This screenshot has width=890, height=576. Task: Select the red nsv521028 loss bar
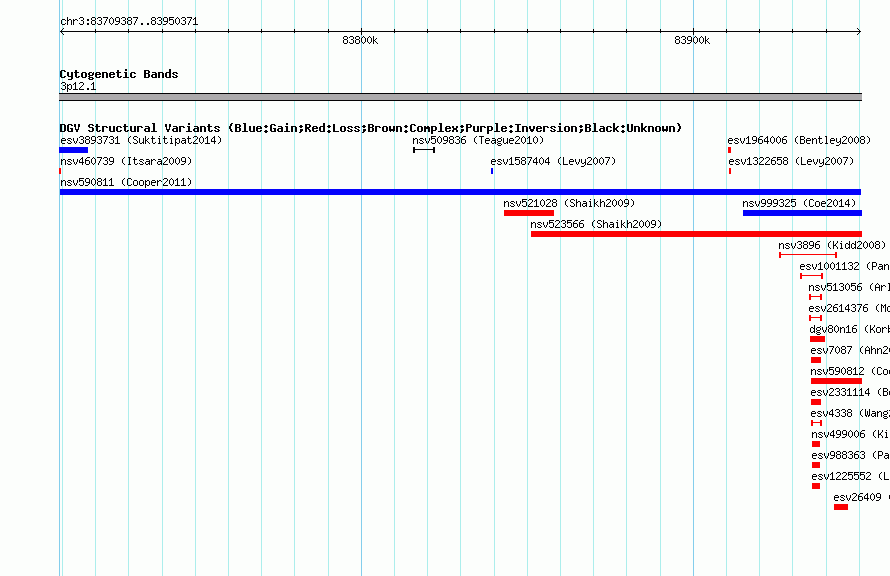pyautogui.click(x=529, y=213)
